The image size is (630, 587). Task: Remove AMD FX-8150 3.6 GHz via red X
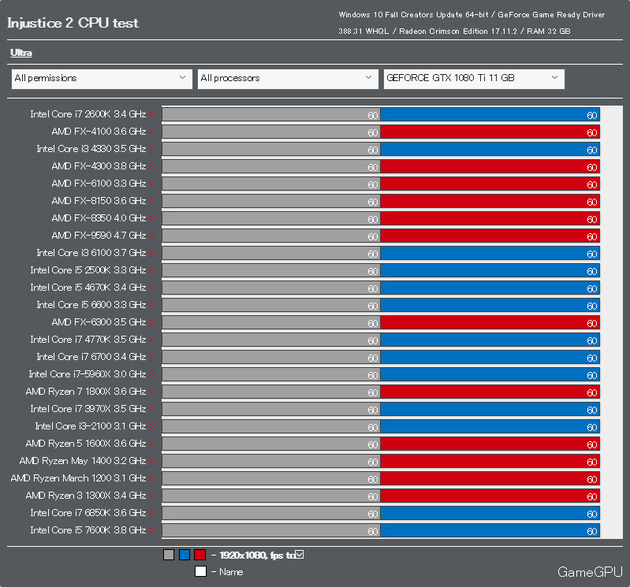pos(152,201)
